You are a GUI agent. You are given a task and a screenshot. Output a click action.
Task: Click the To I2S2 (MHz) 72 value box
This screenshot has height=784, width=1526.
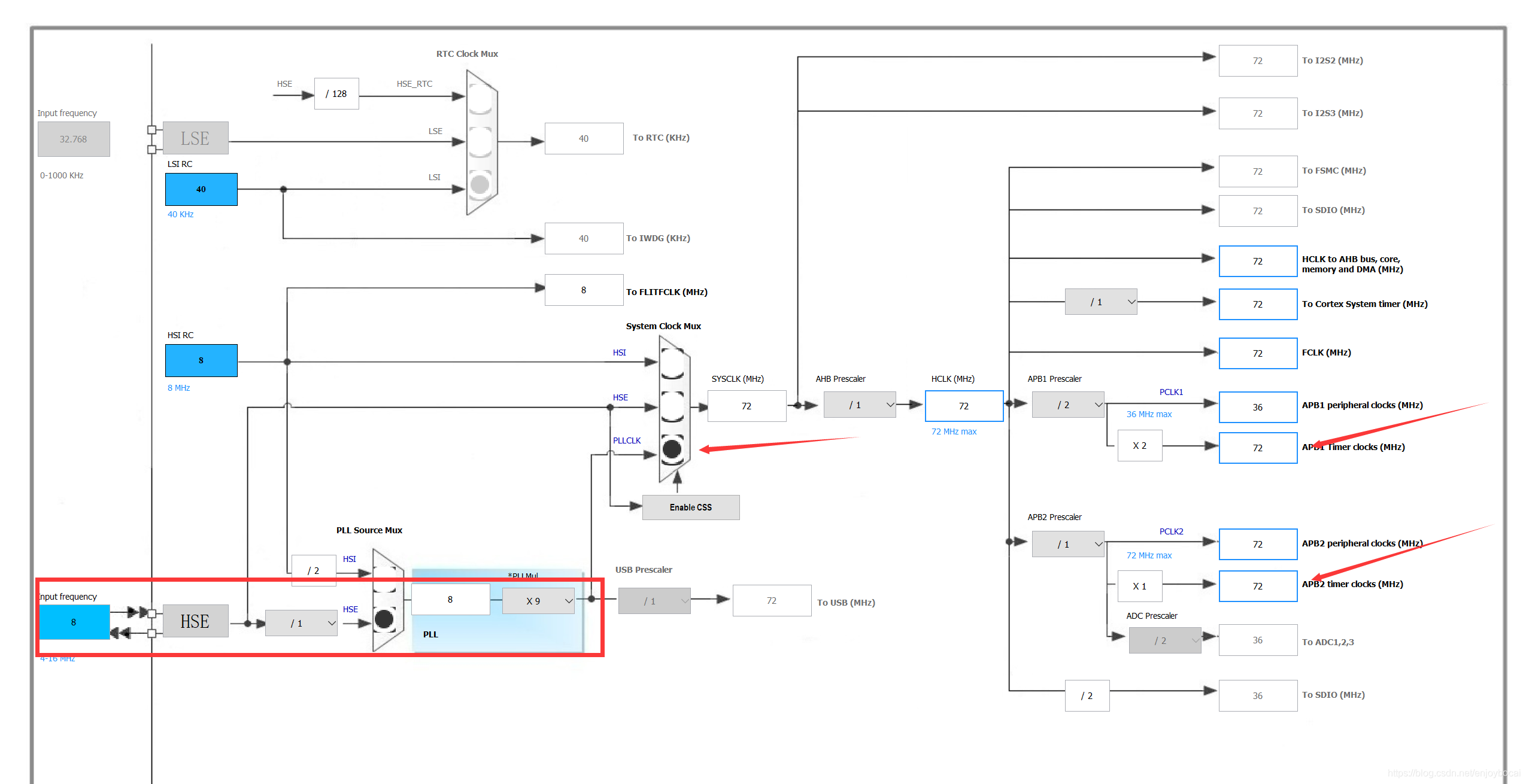pos(1258,61)
